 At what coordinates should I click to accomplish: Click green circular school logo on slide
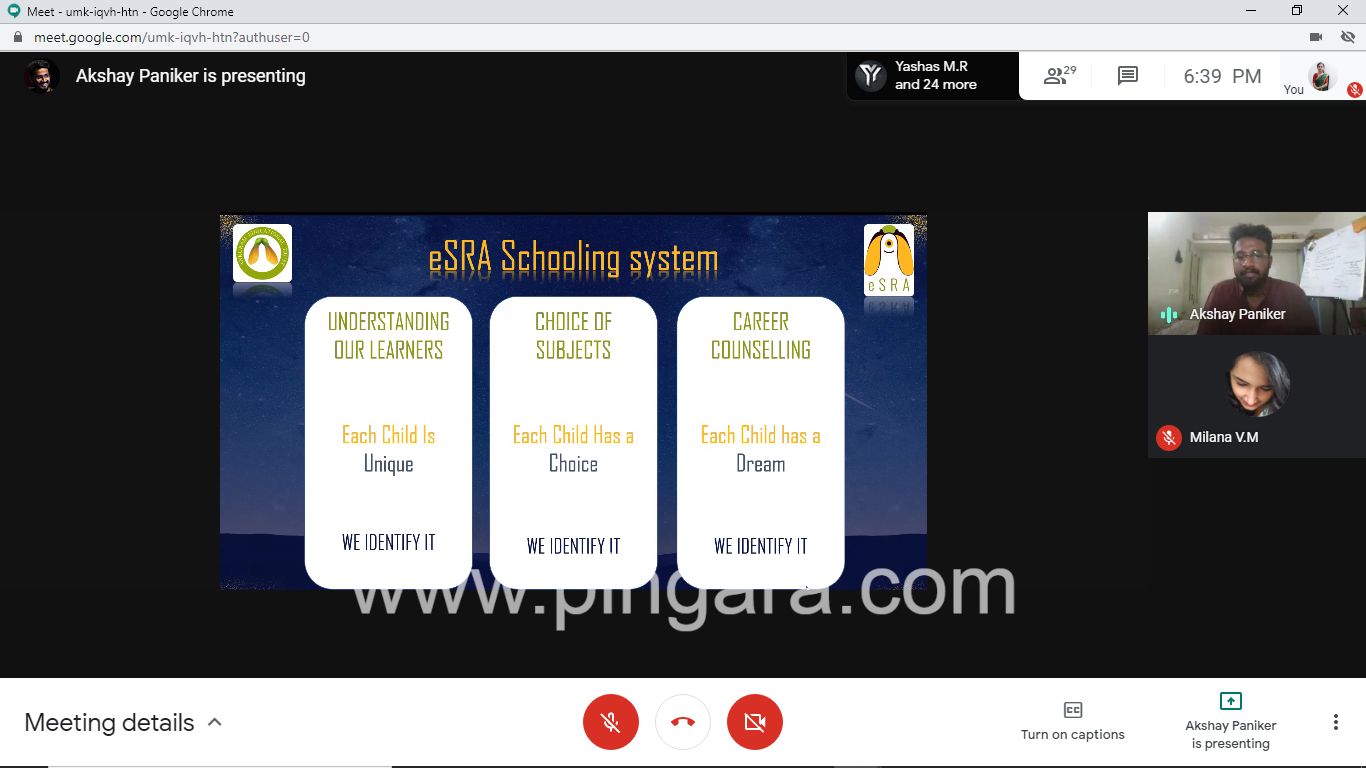click(262, 253)
